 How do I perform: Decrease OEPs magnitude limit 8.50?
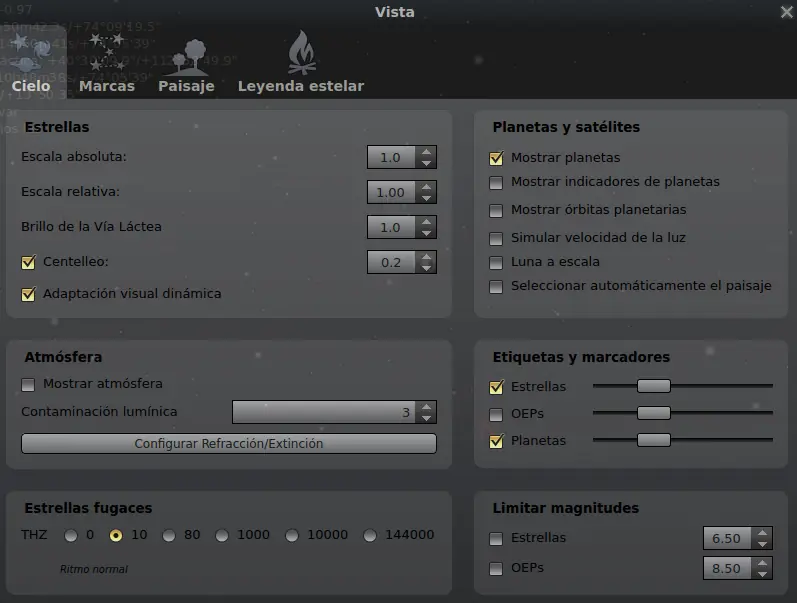[762, 574]
